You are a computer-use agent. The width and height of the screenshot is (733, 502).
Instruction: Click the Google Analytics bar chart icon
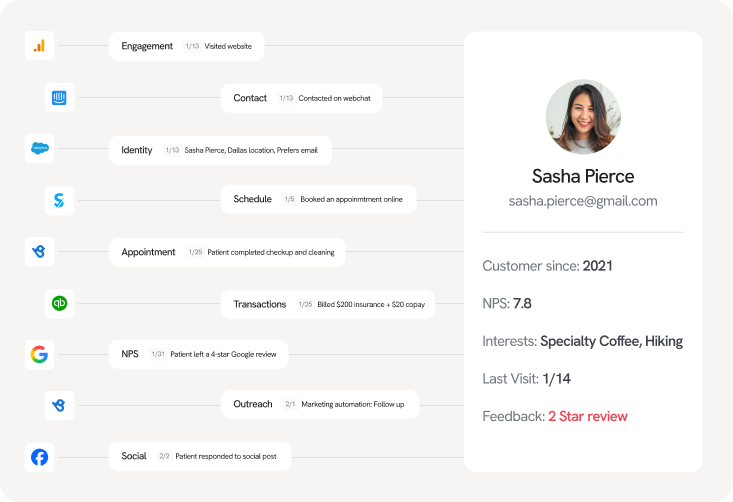click(39, 46)
